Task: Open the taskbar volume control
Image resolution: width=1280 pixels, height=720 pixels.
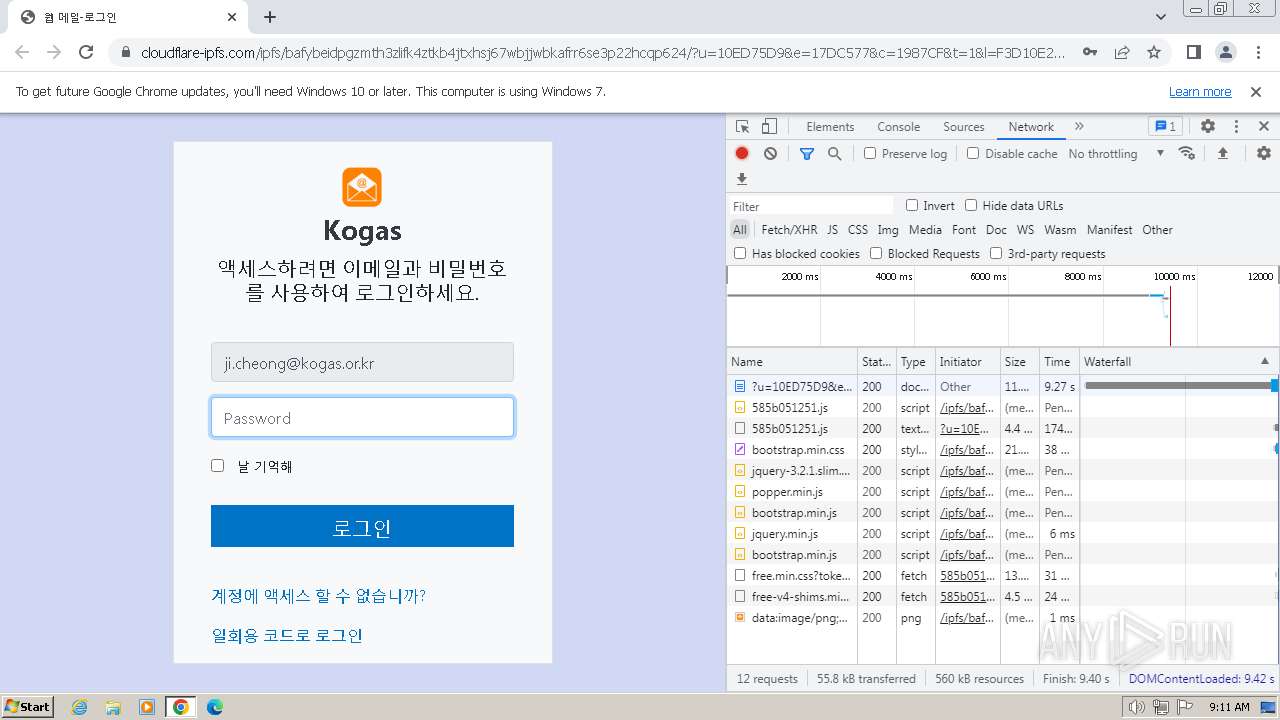Action: tap(1136, 707)
